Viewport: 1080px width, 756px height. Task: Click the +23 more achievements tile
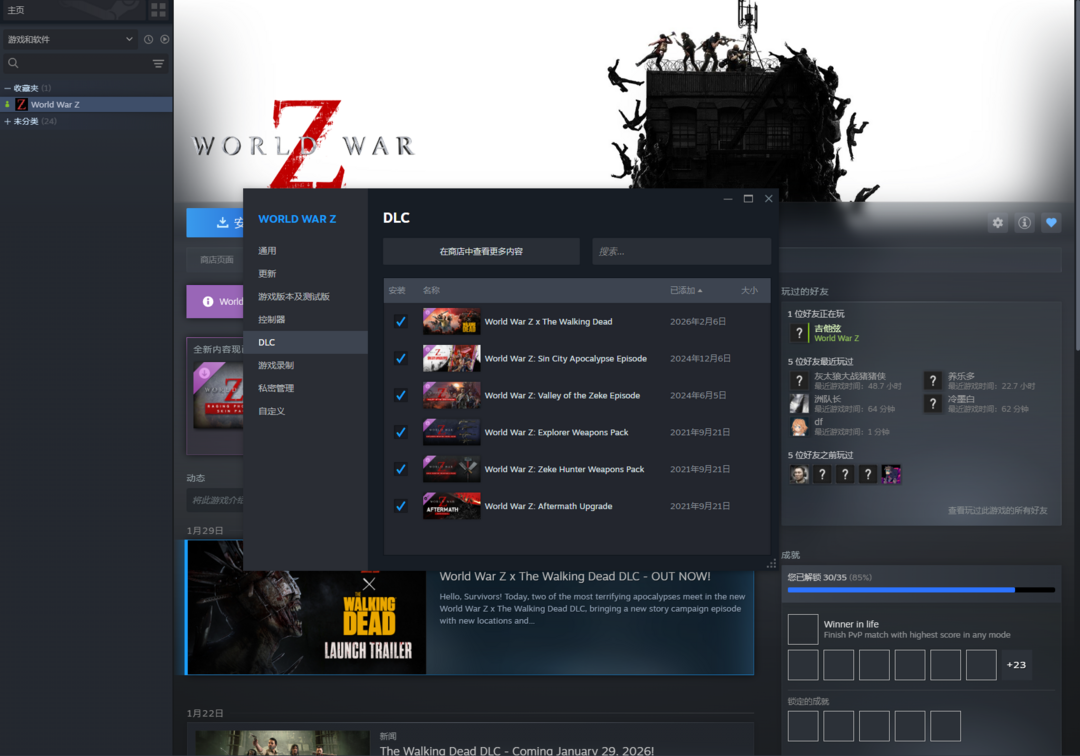1016,665
